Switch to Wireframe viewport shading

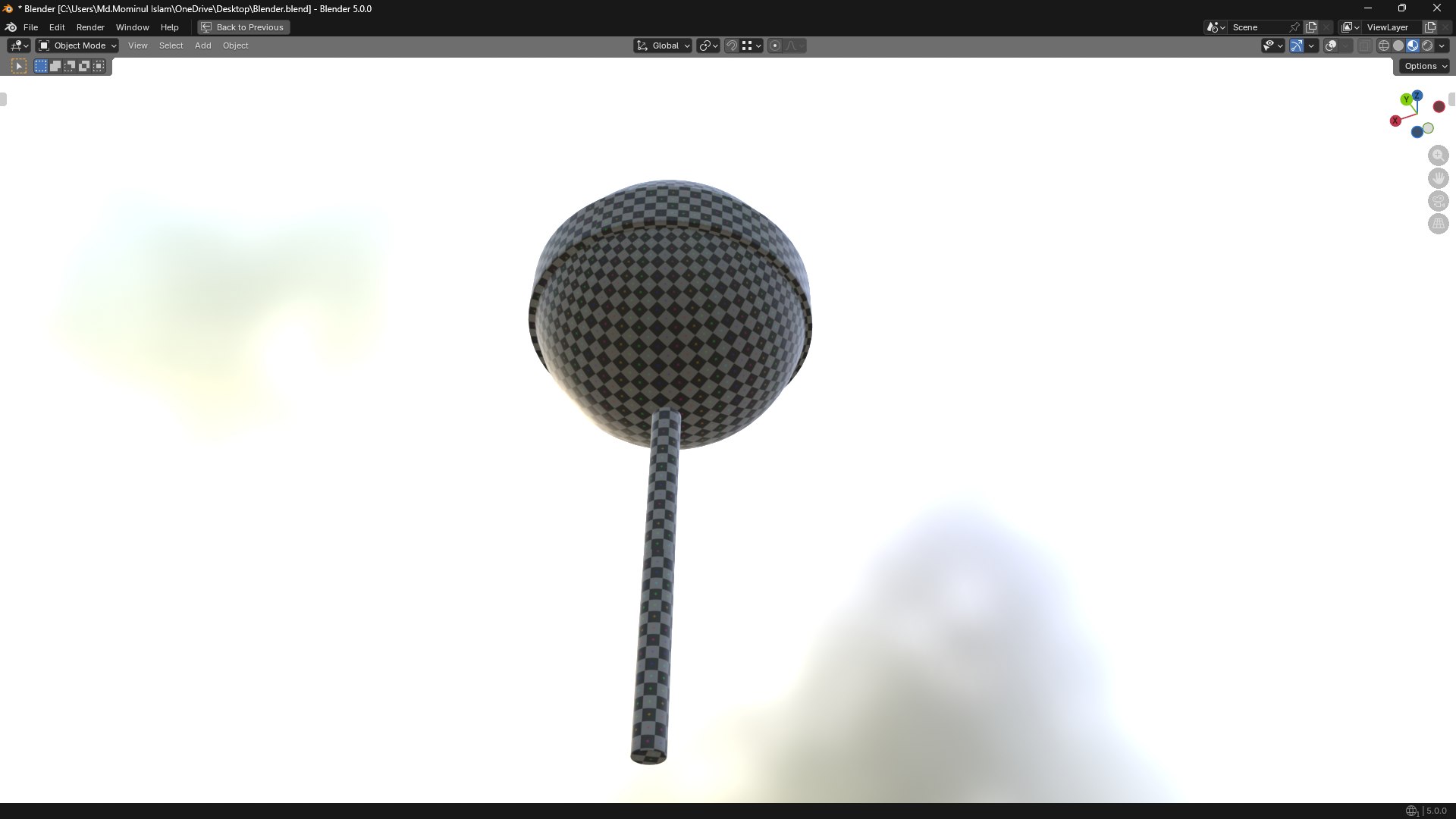coord(1384,45)
